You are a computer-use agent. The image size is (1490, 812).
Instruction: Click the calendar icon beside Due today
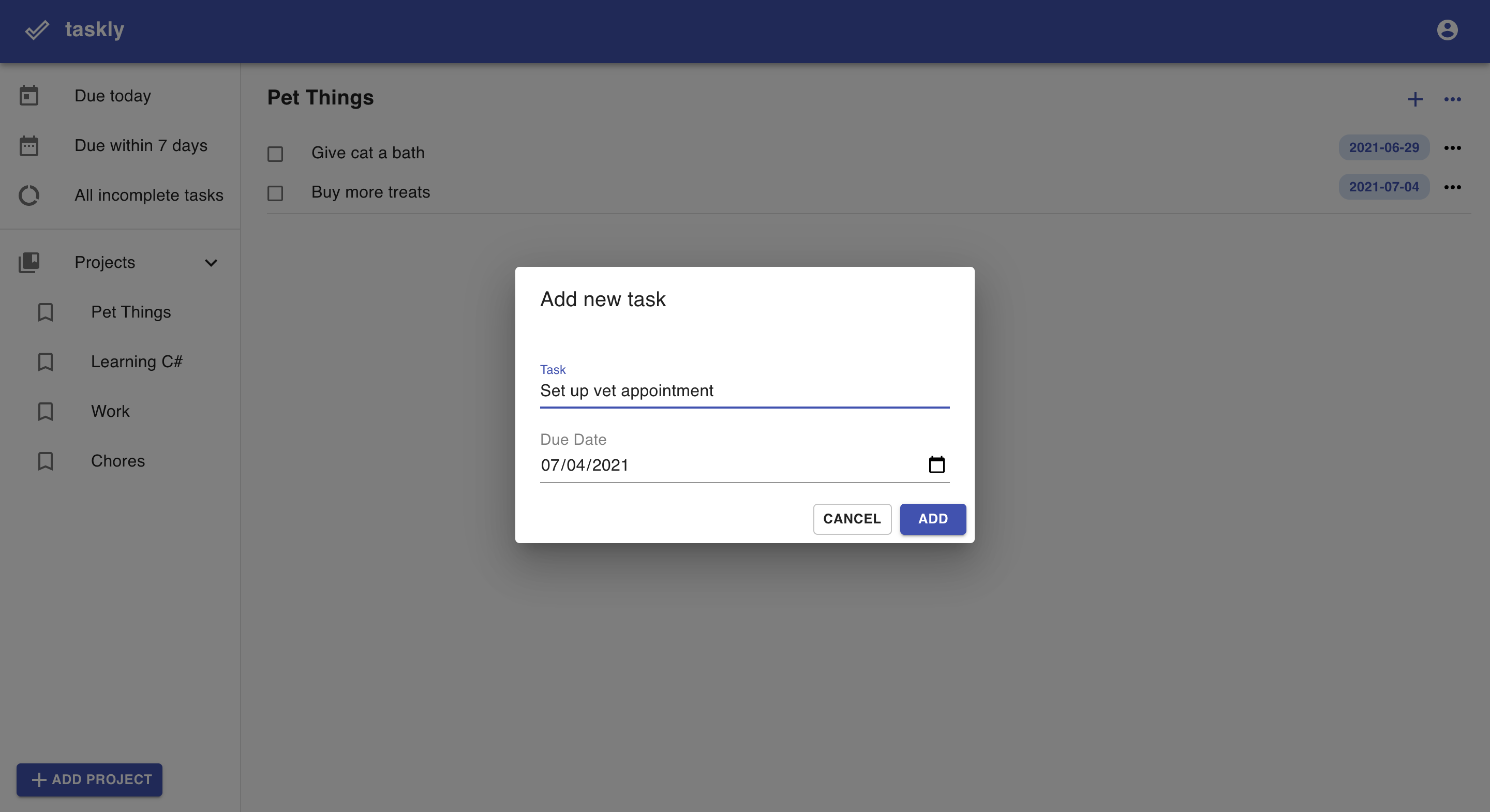coord(29,96)
